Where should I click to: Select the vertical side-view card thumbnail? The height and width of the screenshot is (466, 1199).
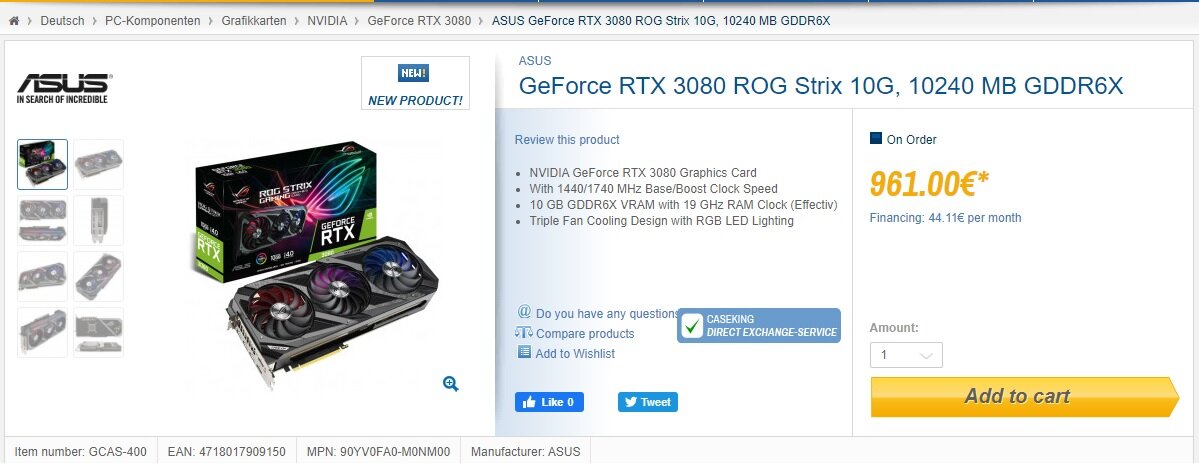[99, 220]
